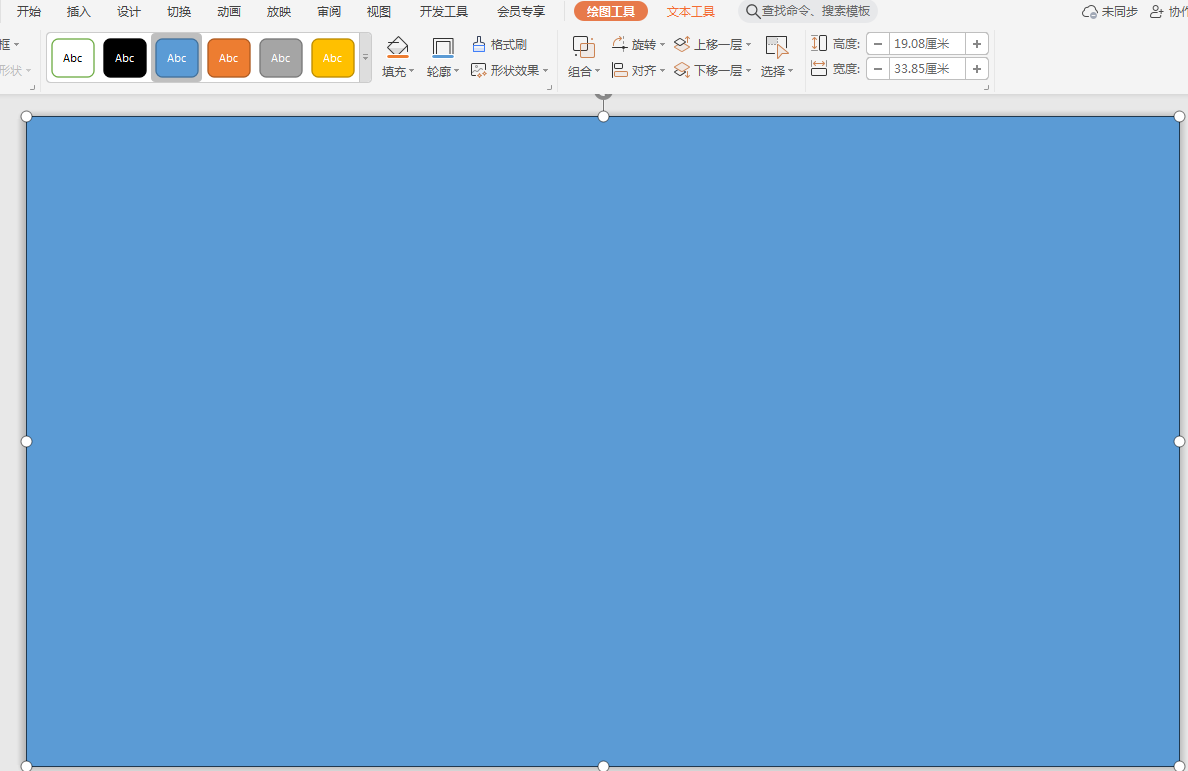1188x771 pixels.
Task: Click the search magnifier icon
Action: coord(752,11)
